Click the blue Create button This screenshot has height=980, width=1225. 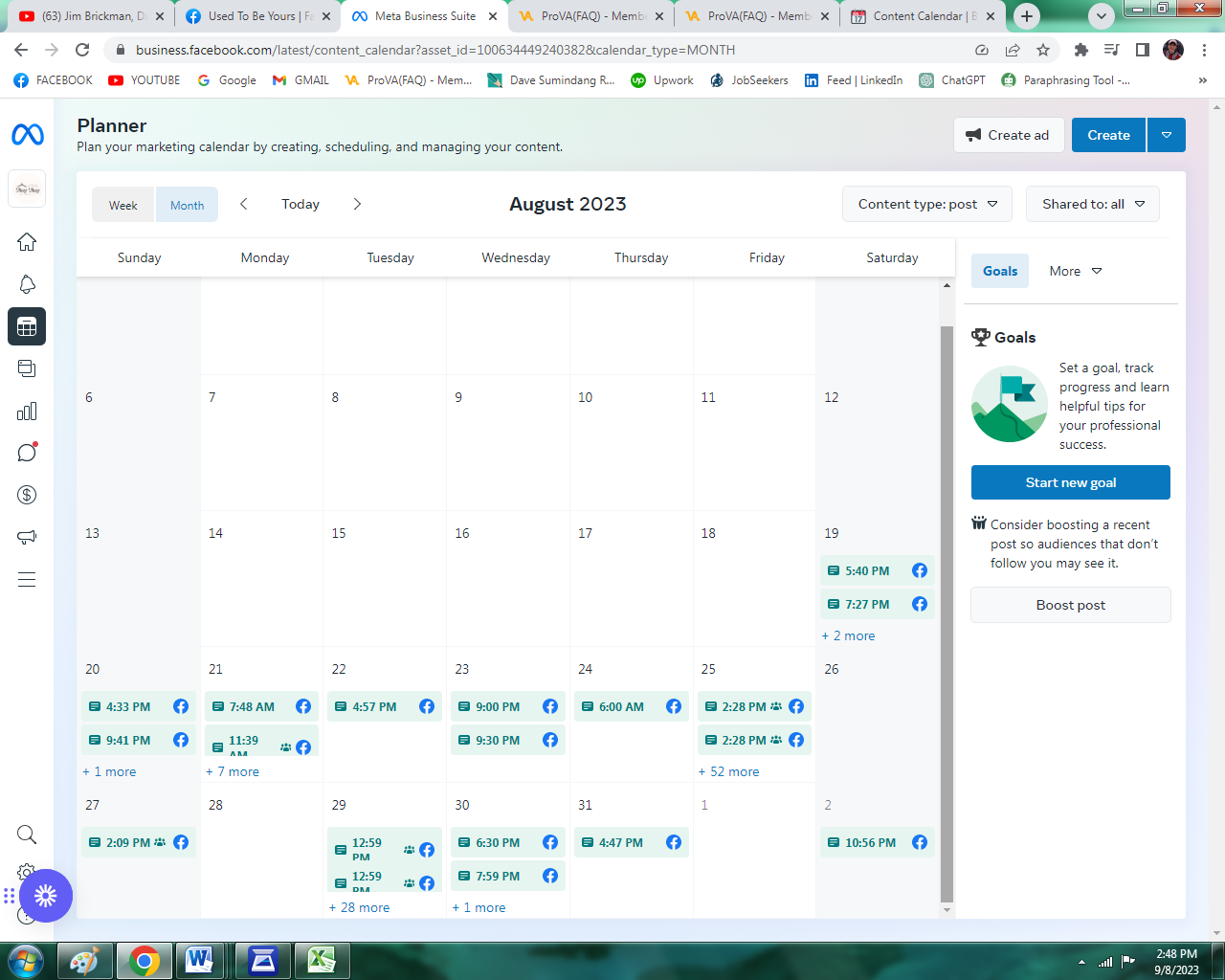pyautogui.click(x=1109, y=135)
